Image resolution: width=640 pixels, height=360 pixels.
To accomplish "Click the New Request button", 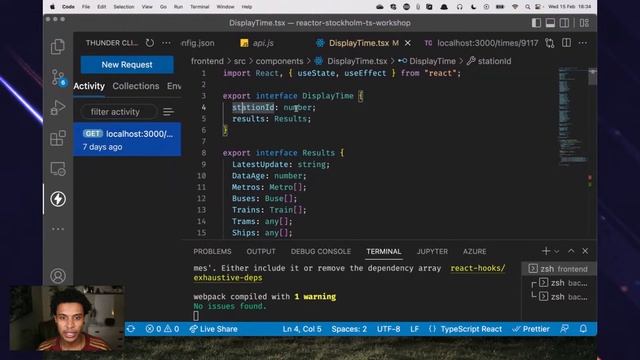I will click(127, 64).
